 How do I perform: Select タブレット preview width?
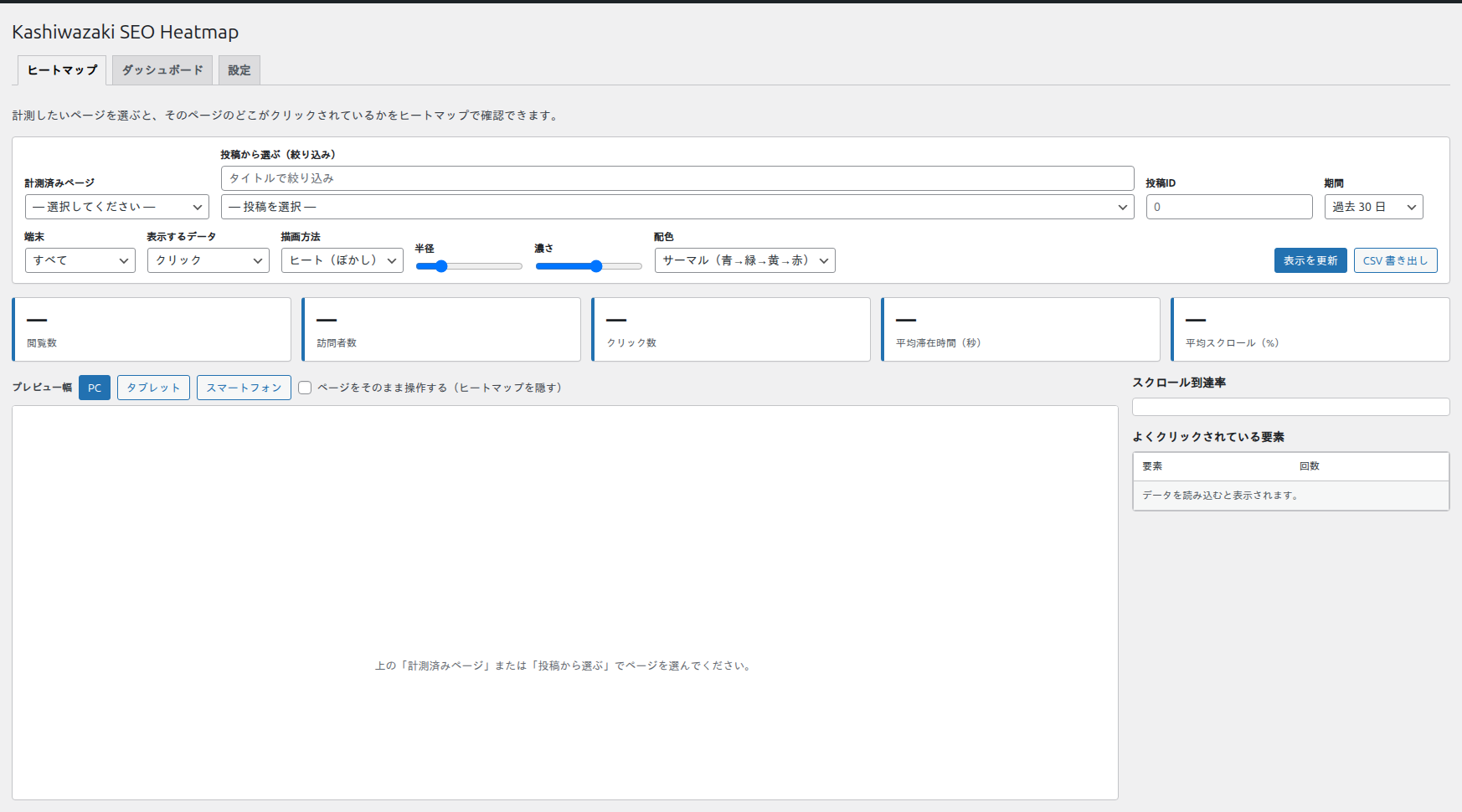point(153,388)
